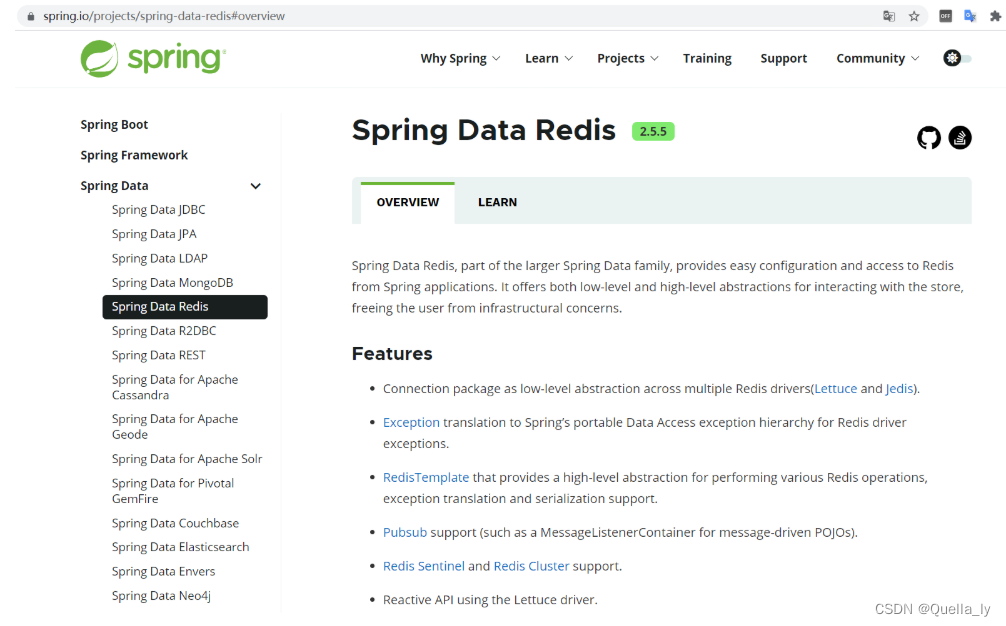Click the translate page icon in address bar
Screen dimensions: 1006x626
(x=889, y=16)
